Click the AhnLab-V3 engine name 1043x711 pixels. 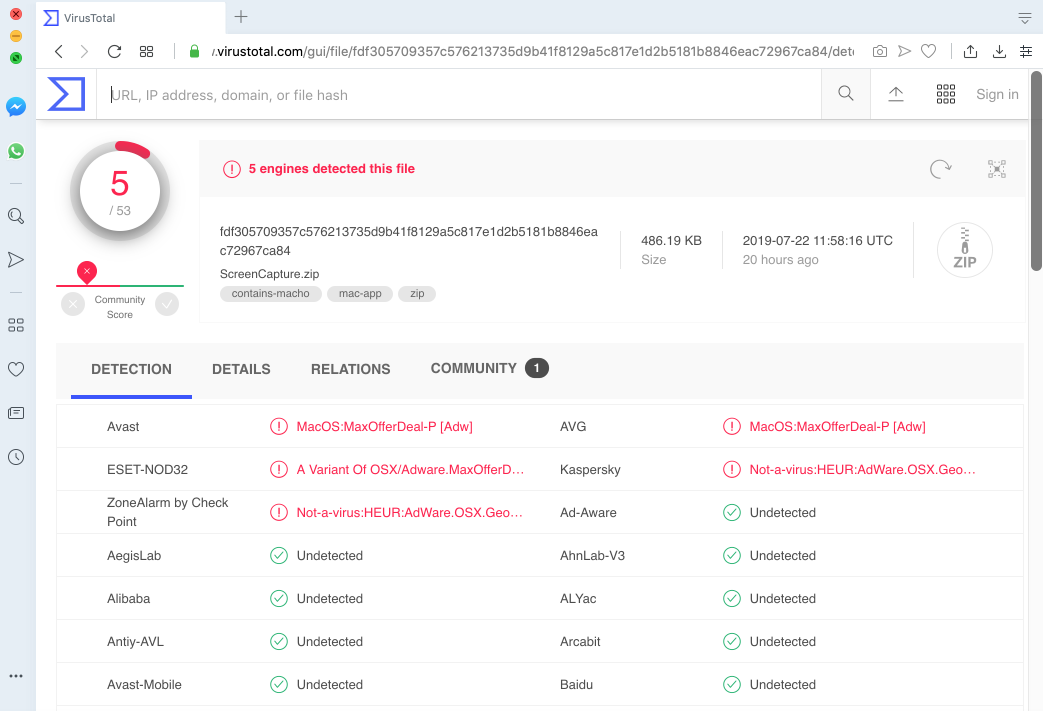592,555
